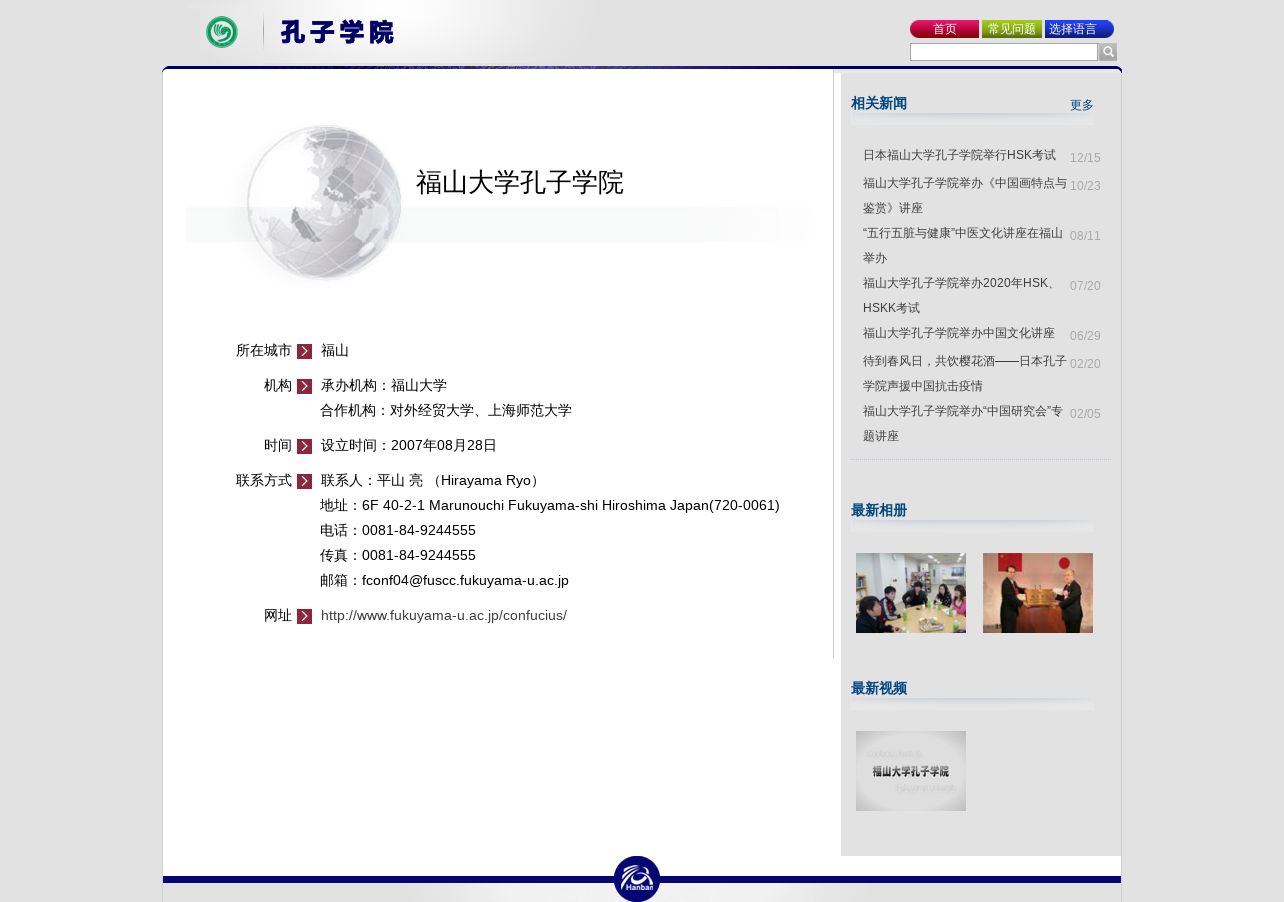The height and width of the screenshot is (902, 1284).
Task: Click the 最新视频 section heading
Action: click(879, 688)
